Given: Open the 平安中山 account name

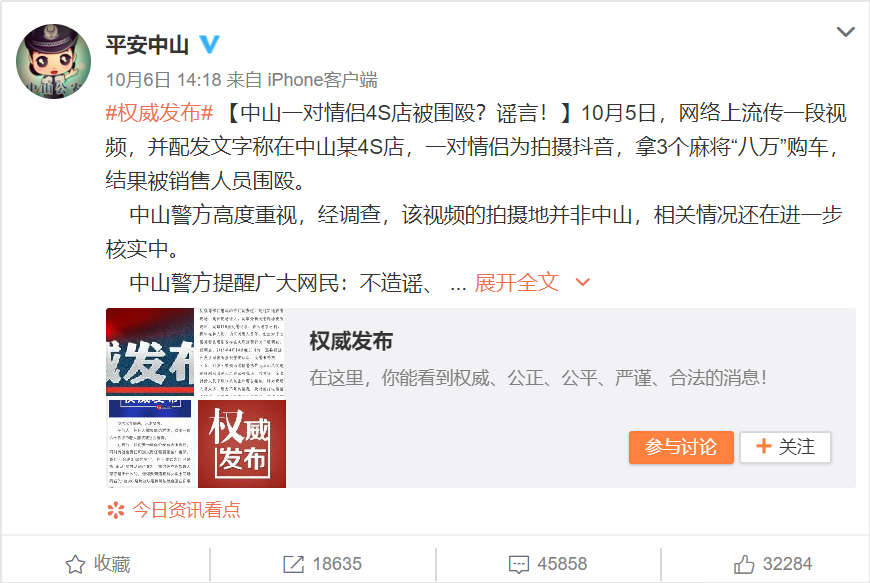Looking at the screenshot, I should click(x=148, y=45).
